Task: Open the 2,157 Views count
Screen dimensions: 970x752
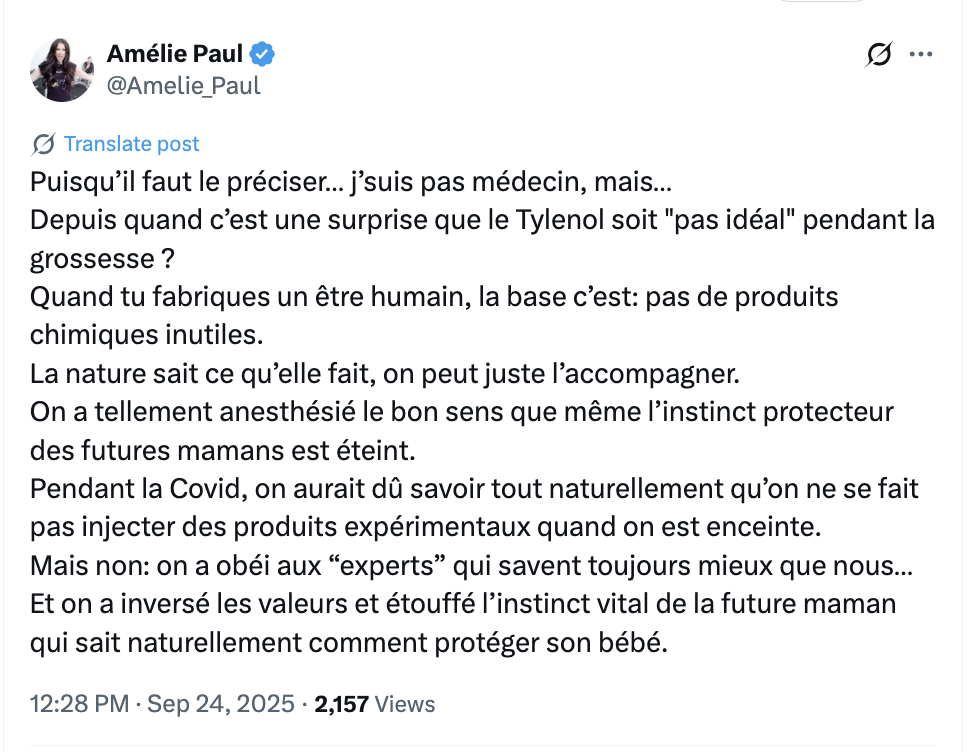Action: [x=375, y=704]
